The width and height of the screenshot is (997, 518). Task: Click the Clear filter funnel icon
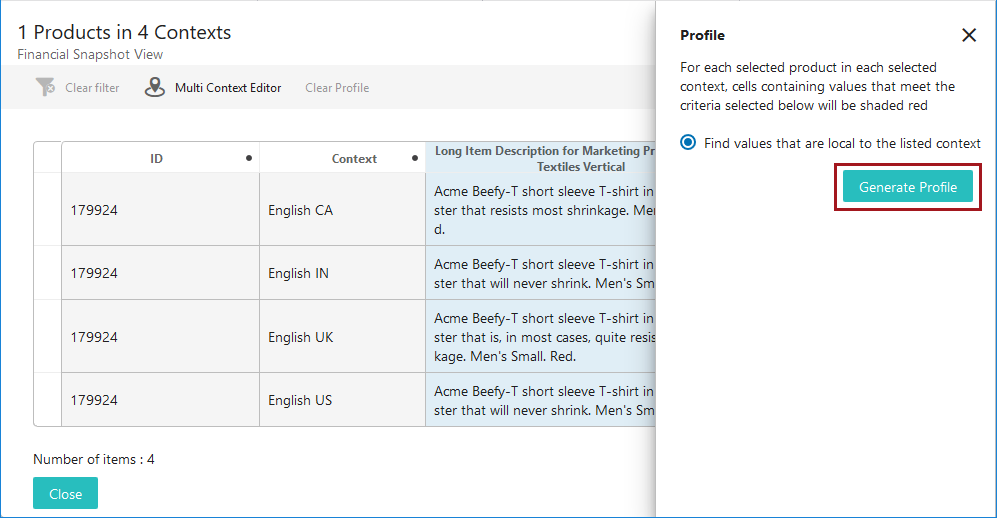coord(45,88)
